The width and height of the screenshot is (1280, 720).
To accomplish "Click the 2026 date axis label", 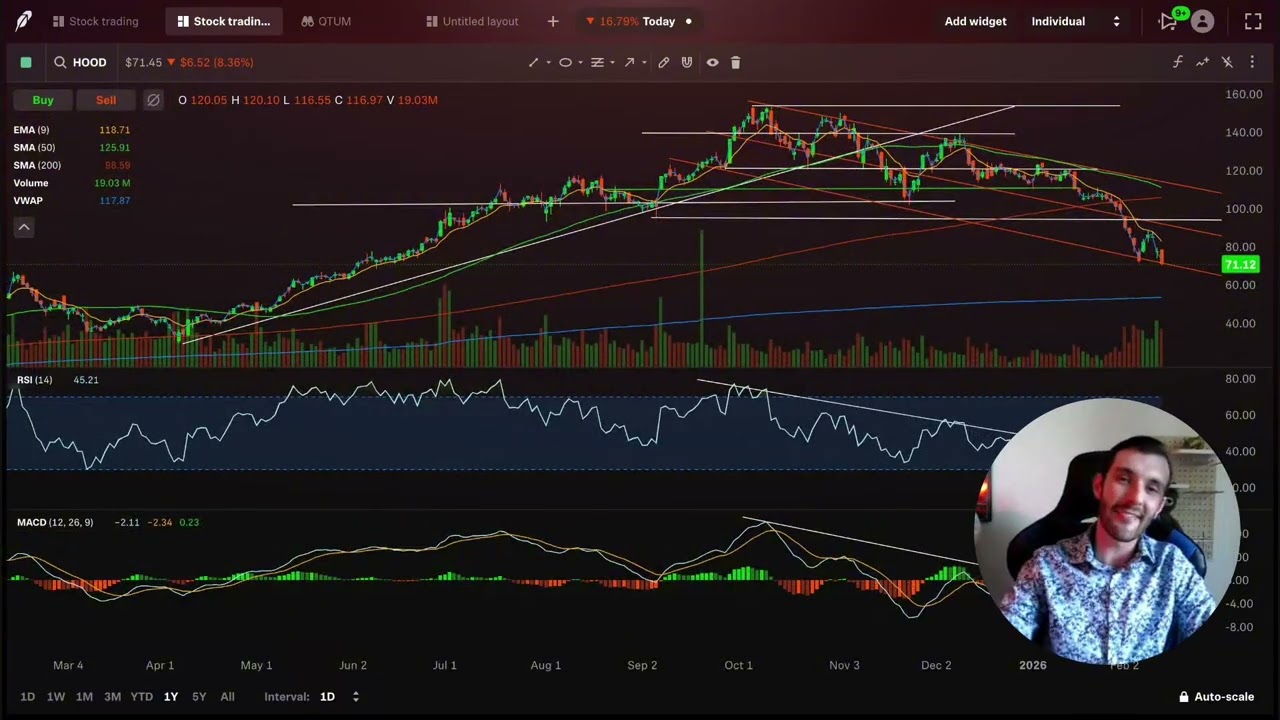I will click(1032, 665).
